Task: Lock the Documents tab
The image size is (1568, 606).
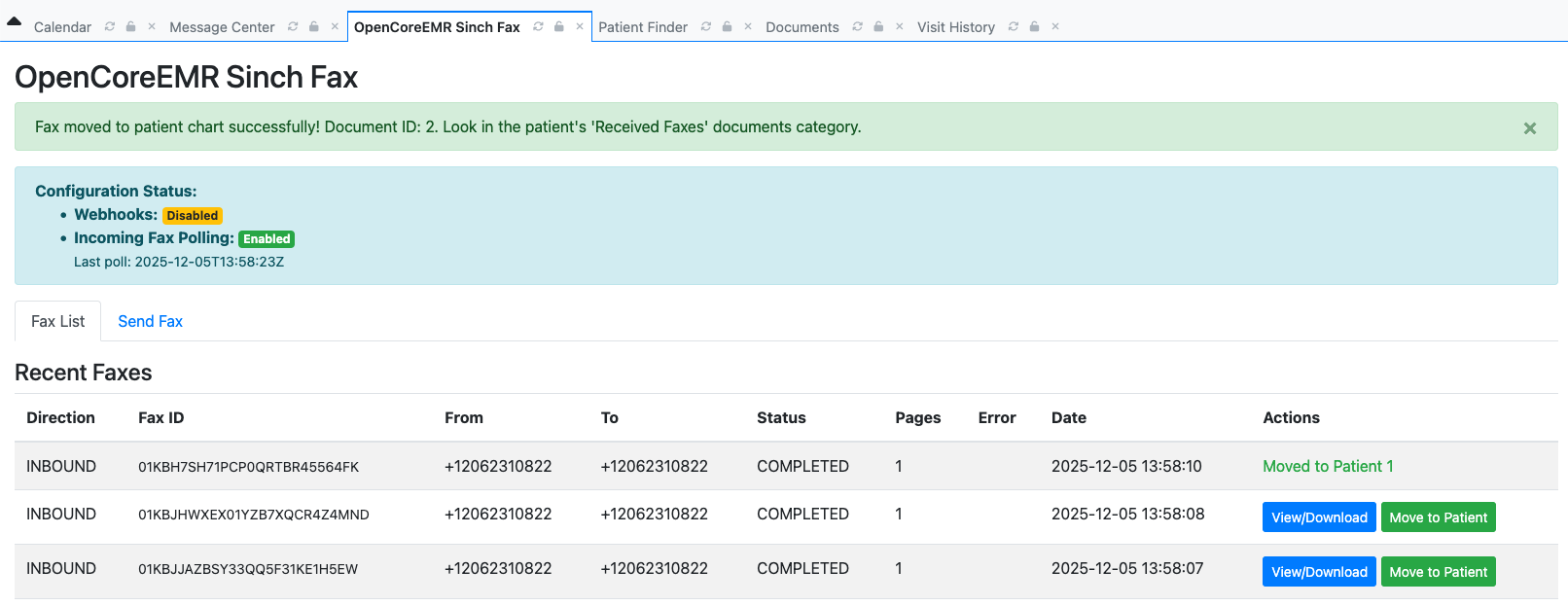Action: pos(878,26)
